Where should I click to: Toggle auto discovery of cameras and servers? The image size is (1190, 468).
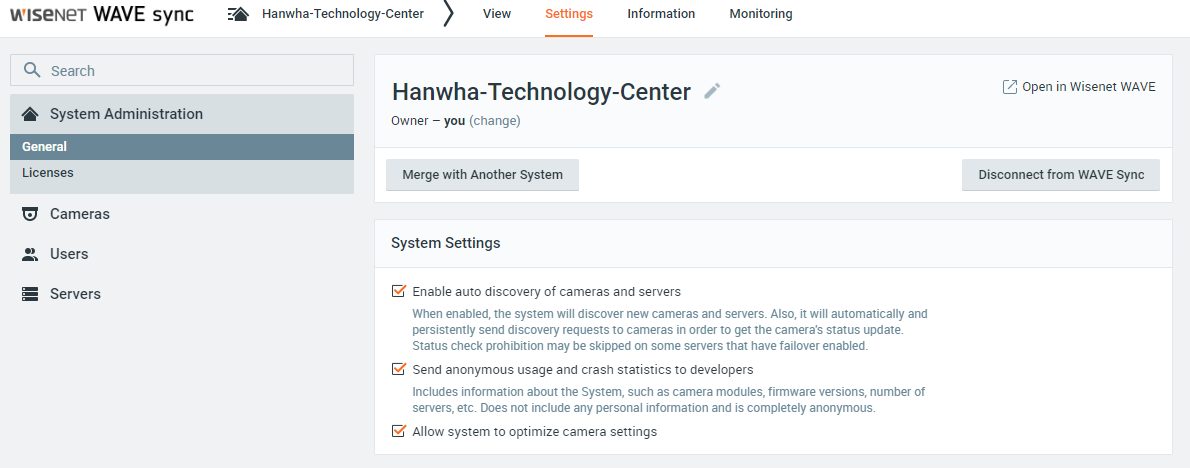398,291
